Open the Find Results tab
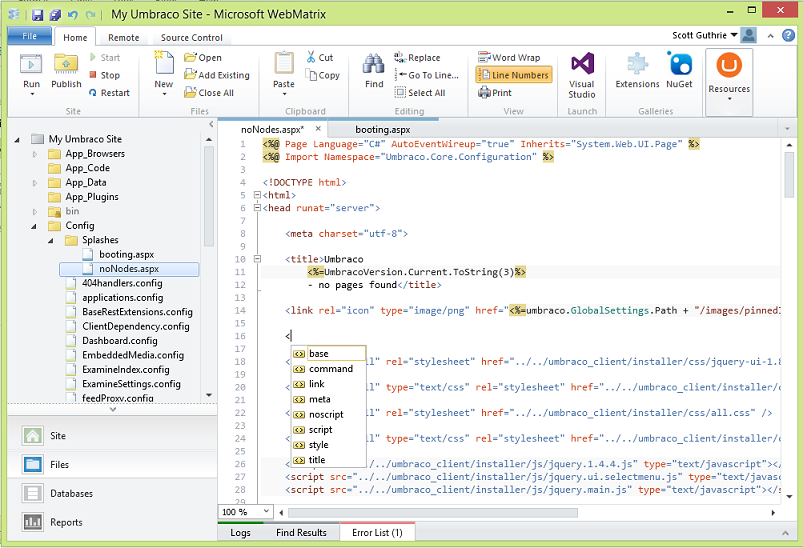The width and height of the screenshot is (803, 548). tap(301, 533)
